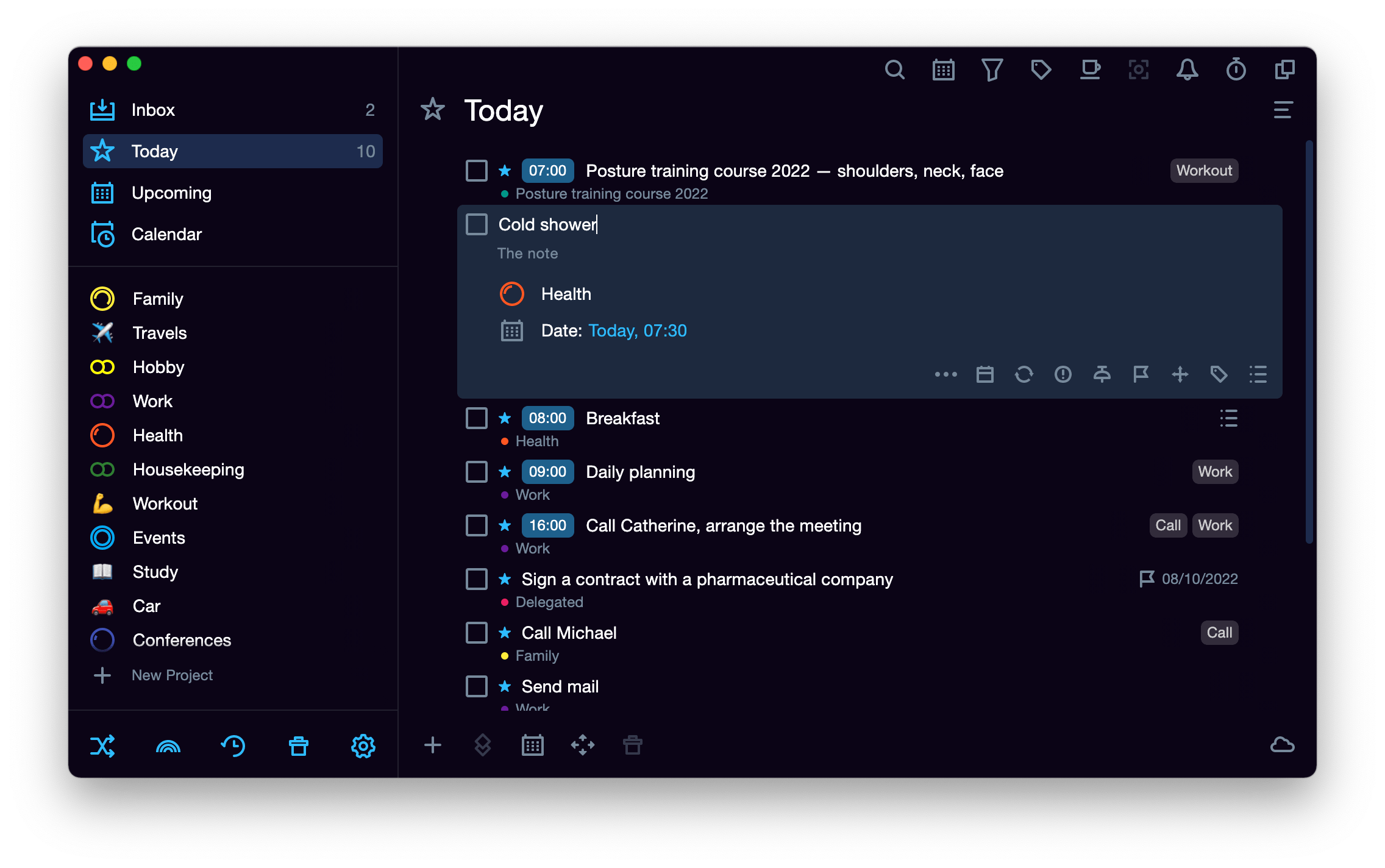Screen dimensions: 1385x868
Task: Open the calendar view icon
Action: [940, 69]
